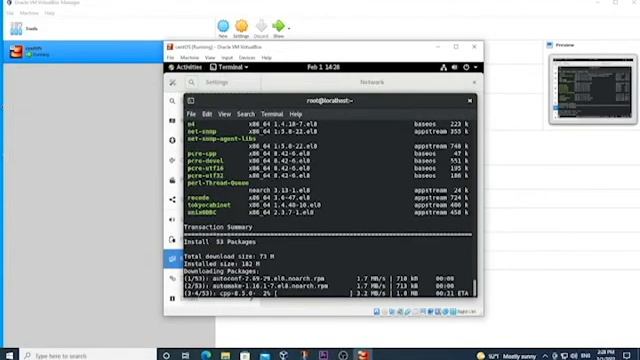Open Machine menu of the centOS VM window

point(189,58)
